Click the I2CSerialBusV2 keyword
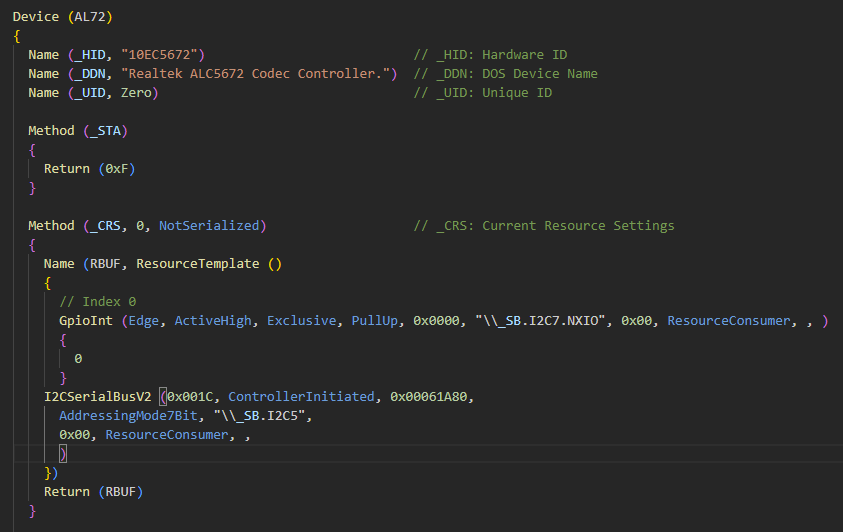 (x=97, y=397)
